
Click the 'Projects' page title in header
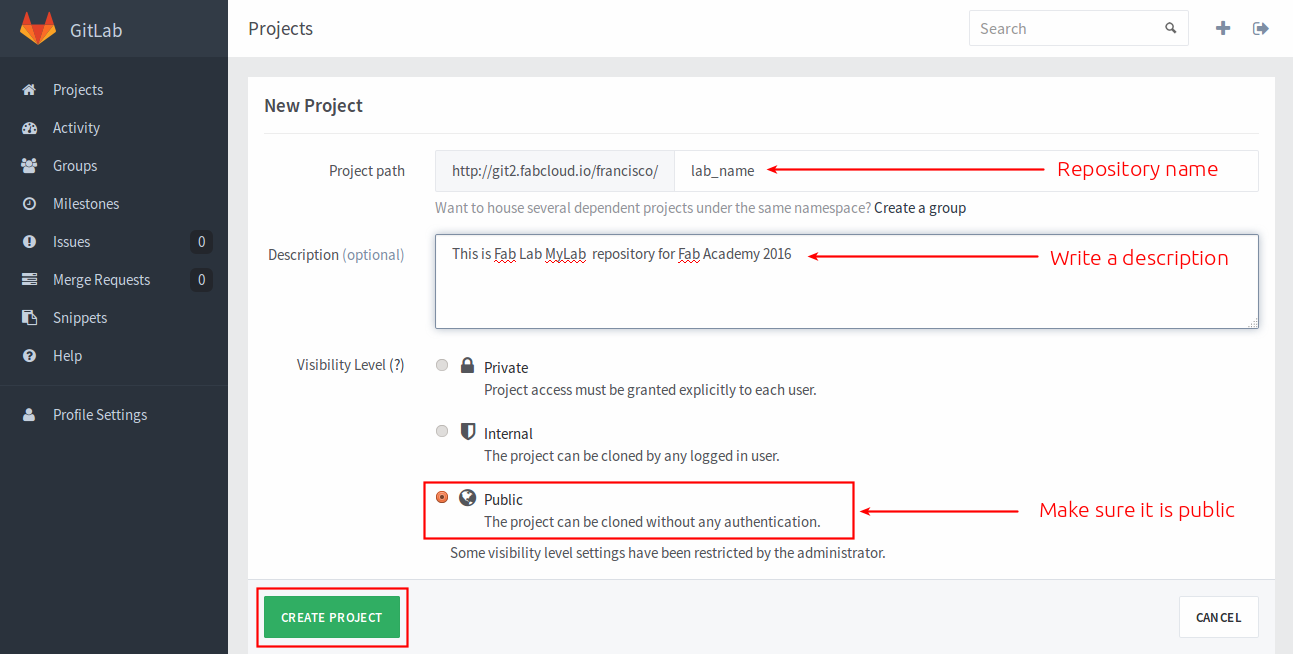[281, 29]
